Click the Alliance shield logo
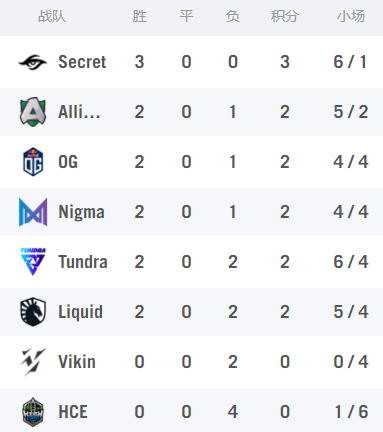The height and width of the screenshot is (432, 383). tap(33, 112)
